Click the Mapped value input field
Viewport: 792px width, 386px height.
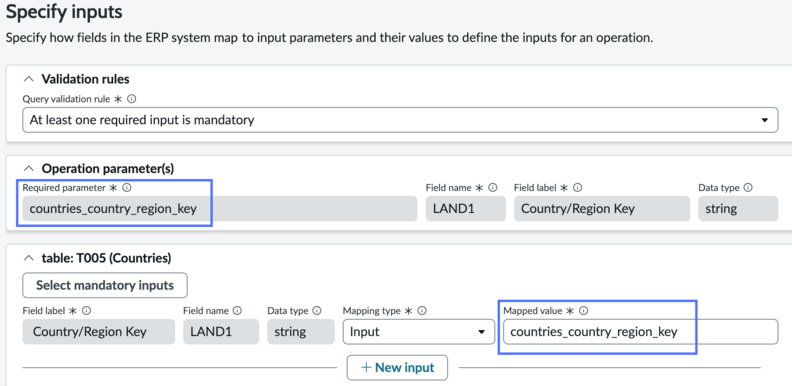tap(640, 332)
